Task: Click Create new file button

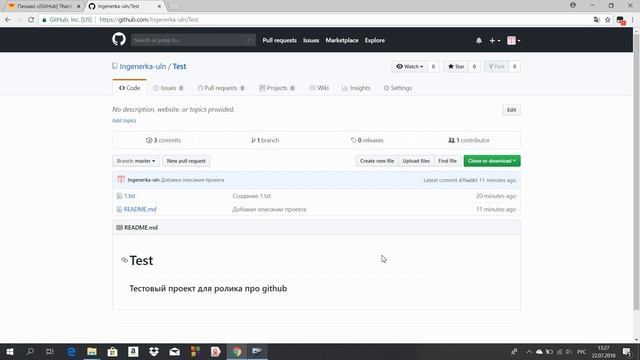Action: pyautogui.click(x=377, y=161)
